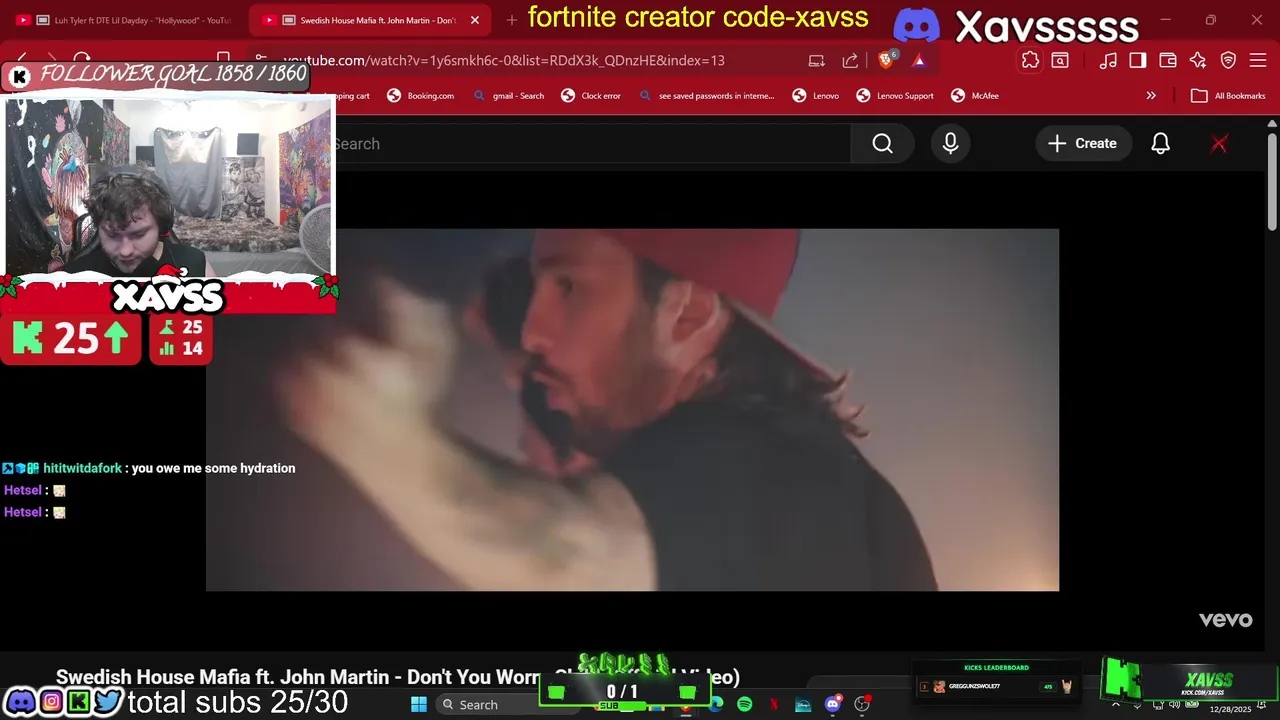Open YouTube notifications bell
This screenshot has height=720, width=1280.
[x=1160, y=144]
